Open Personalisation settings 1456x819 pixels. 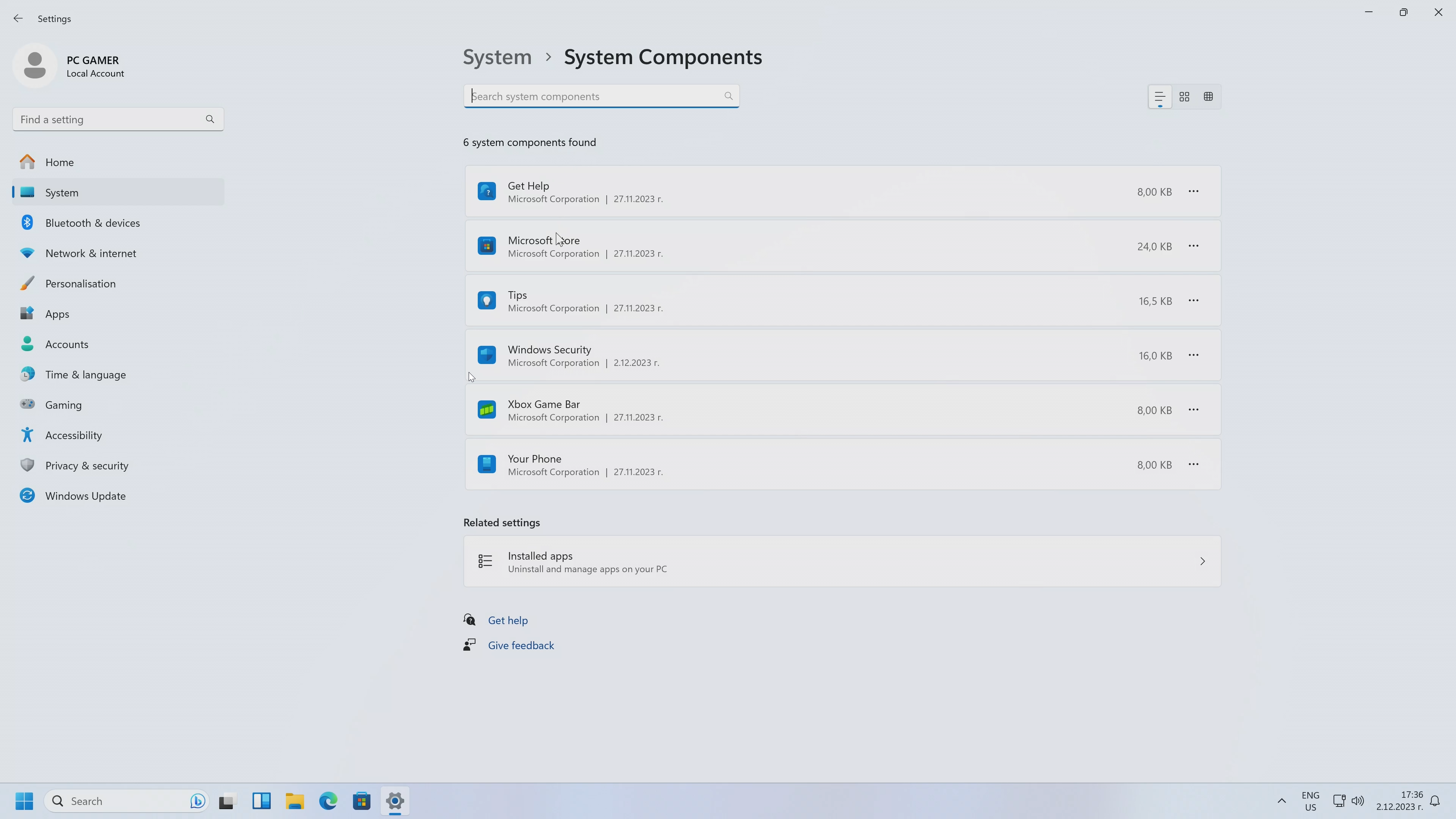[x=118, y=284]
